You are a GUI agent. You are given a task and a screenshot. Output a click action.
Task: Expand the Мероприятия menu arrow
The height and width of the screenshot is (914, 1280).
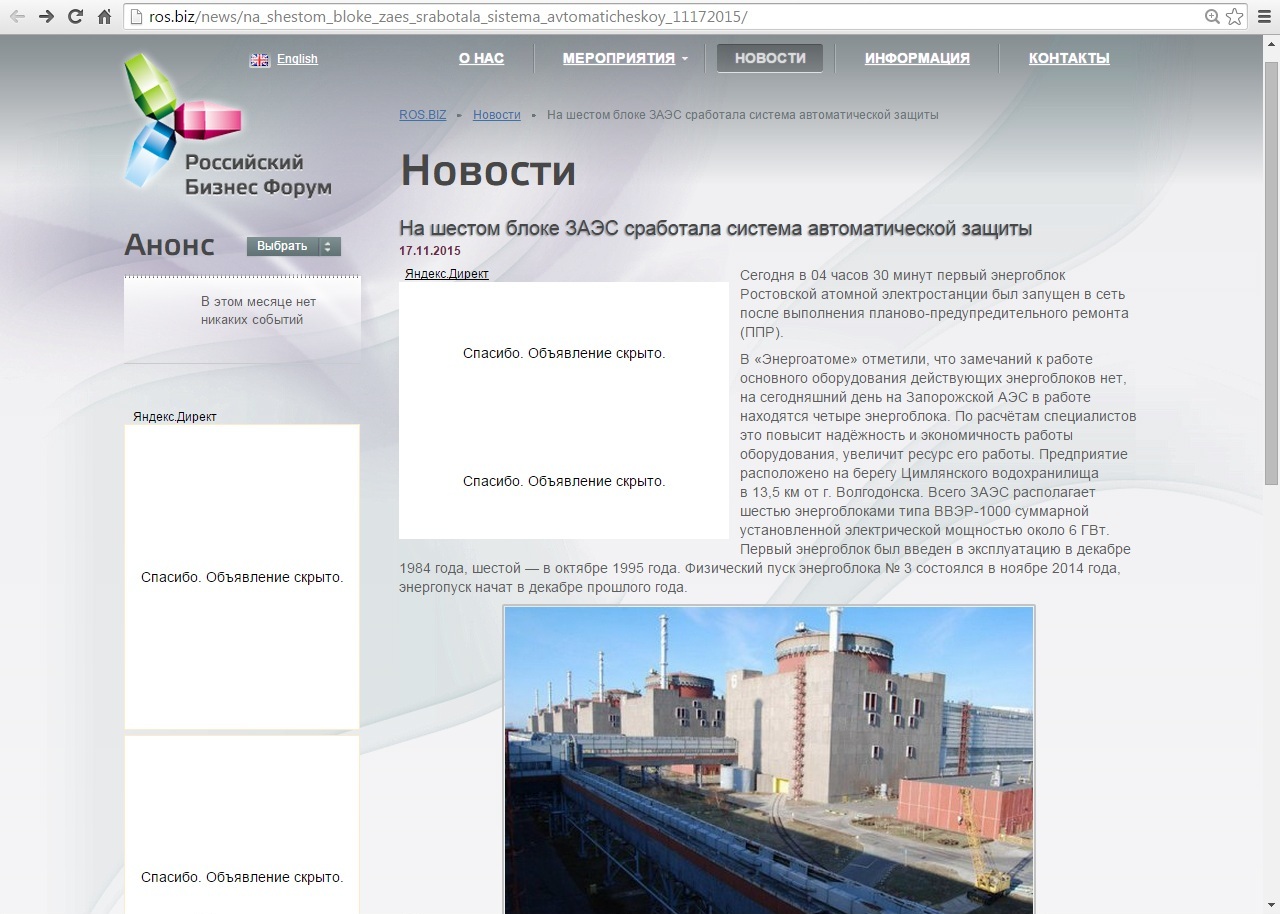tap(685, 60)
